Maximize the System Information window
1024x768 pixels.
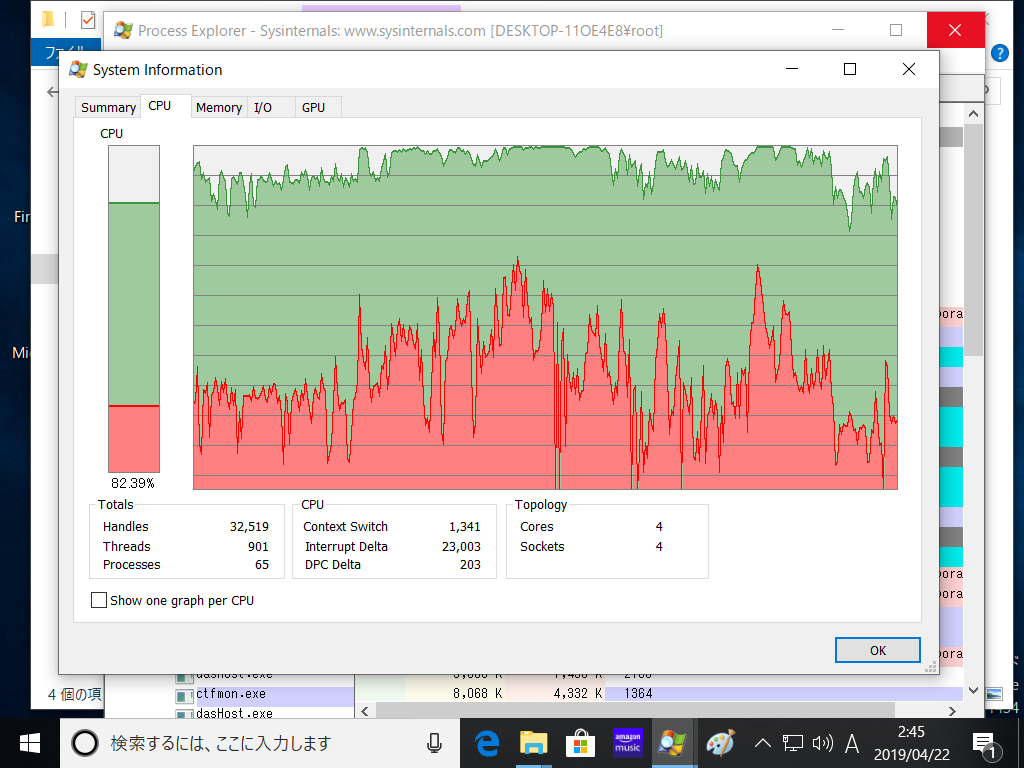point(850,69)
